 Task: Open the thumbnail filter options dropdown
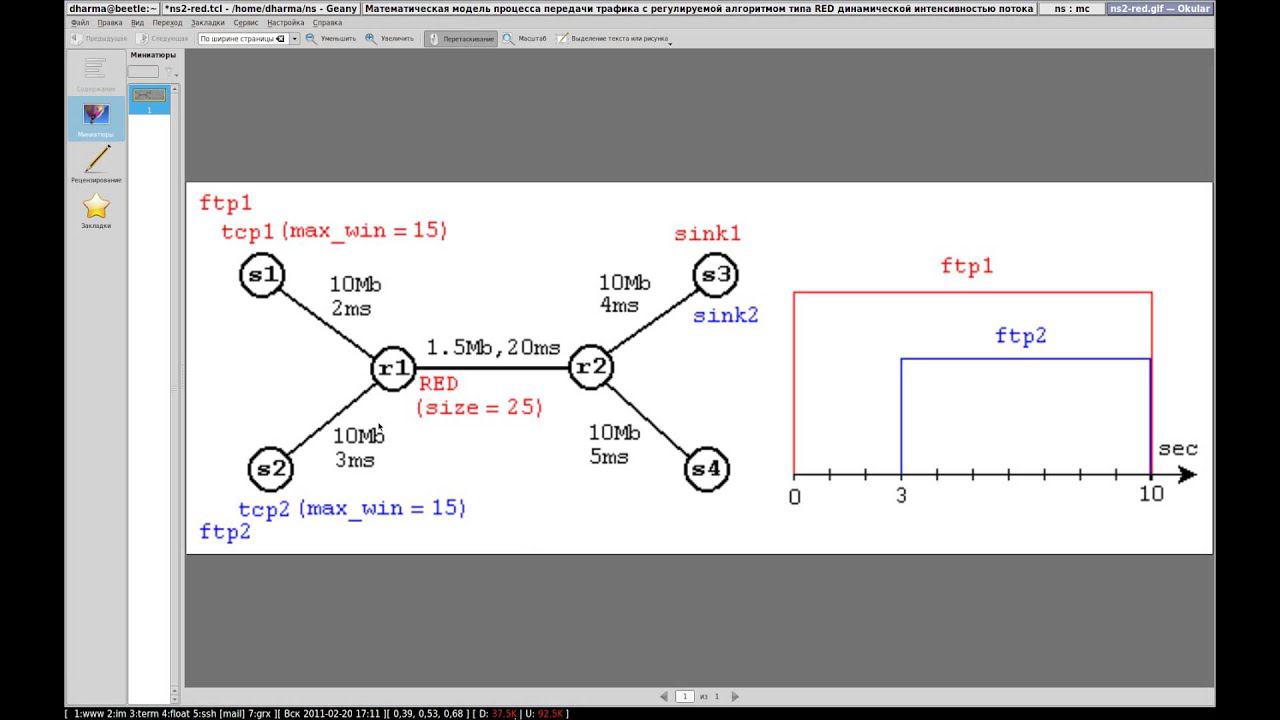[170, 72]
